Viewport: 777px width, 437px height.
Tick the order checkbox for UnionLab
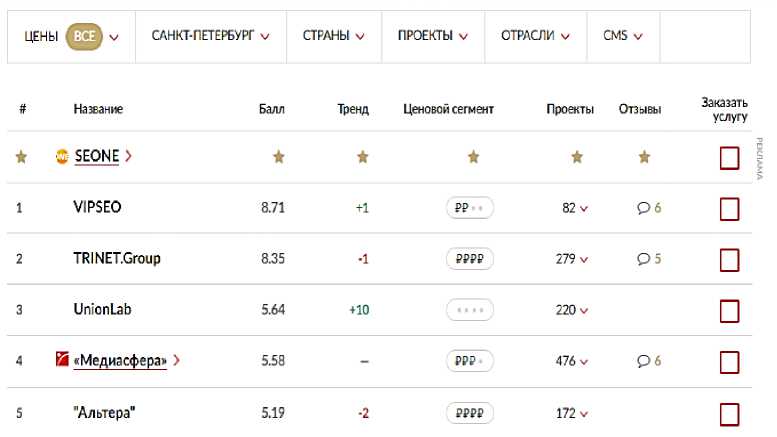pyautogui.click(x=729, y=311)
